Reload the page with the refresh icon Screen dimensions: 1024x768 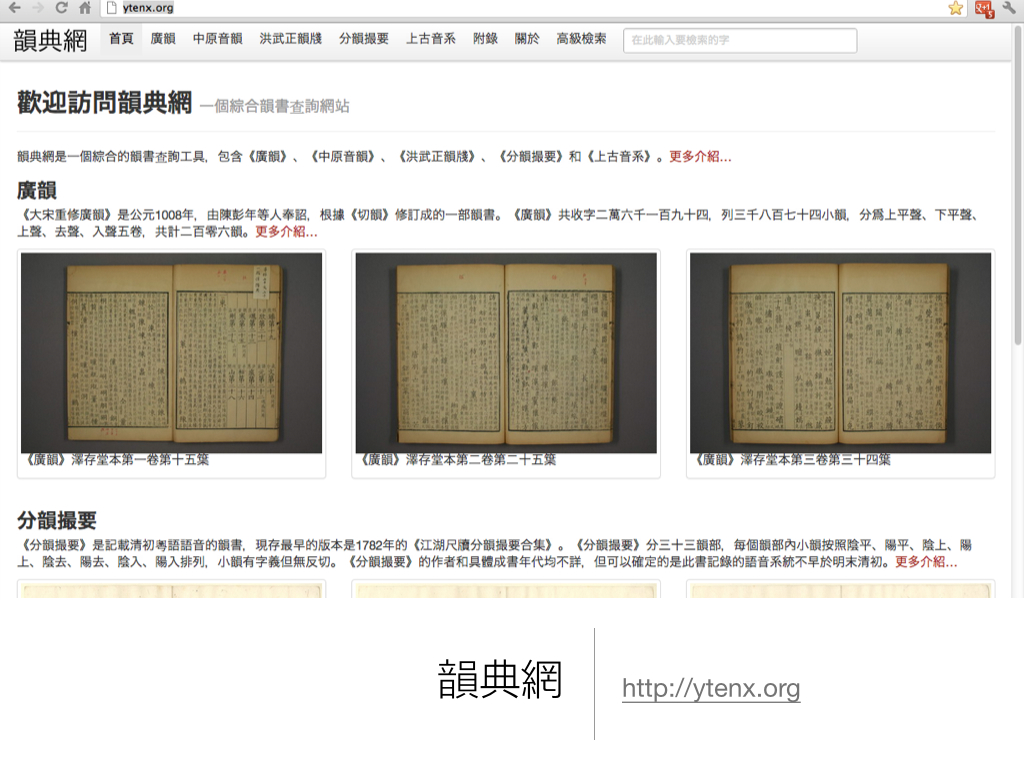(61, 8)
